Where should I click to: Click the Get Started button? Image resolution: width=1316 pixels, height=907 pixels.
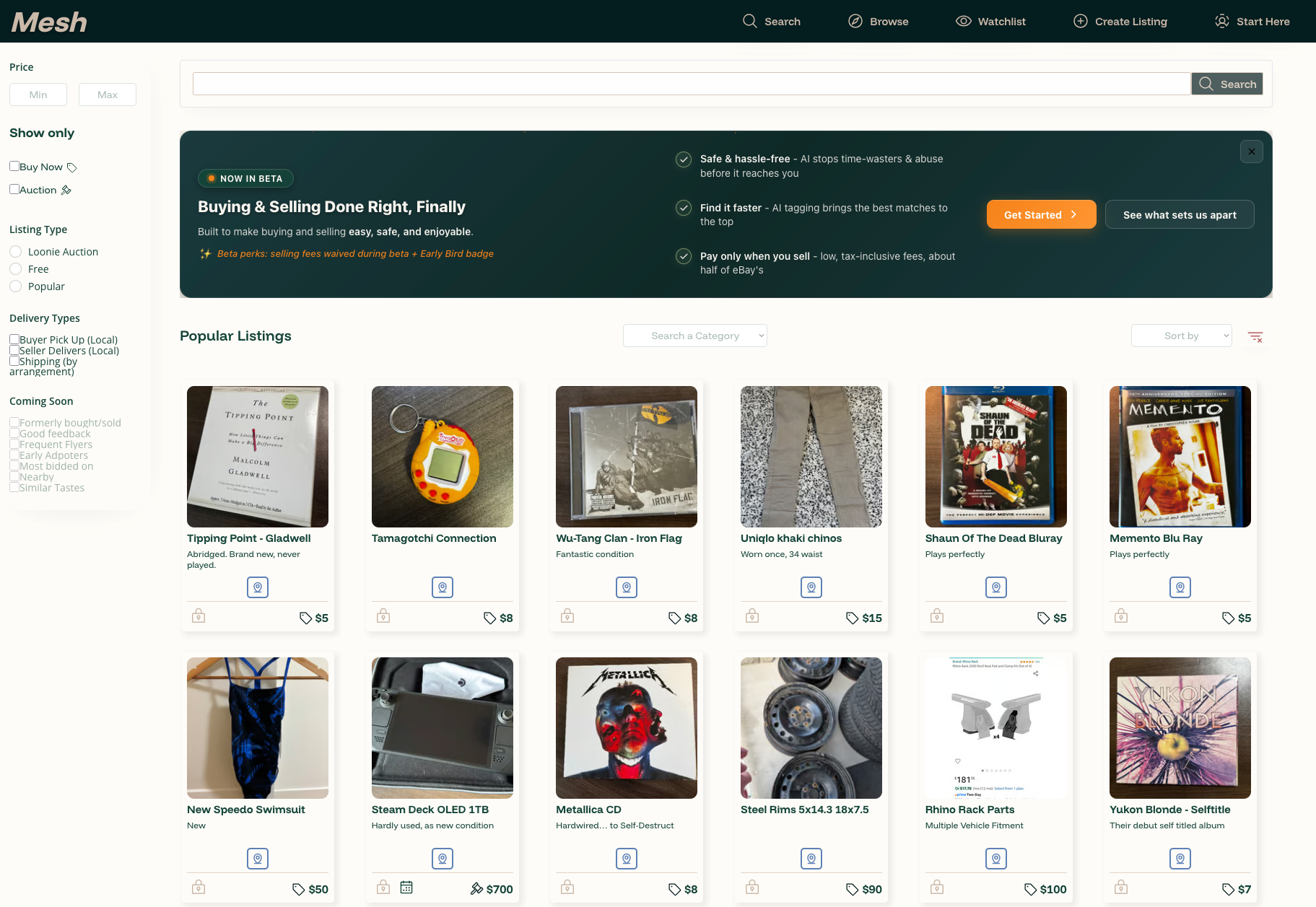click(1041, 214)
